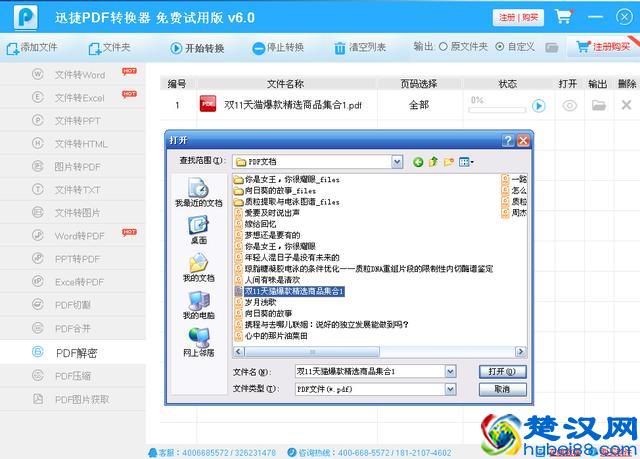Click 注册购买 button on toolbar
The width and height of the screenshot is (640, 459).
603,47
